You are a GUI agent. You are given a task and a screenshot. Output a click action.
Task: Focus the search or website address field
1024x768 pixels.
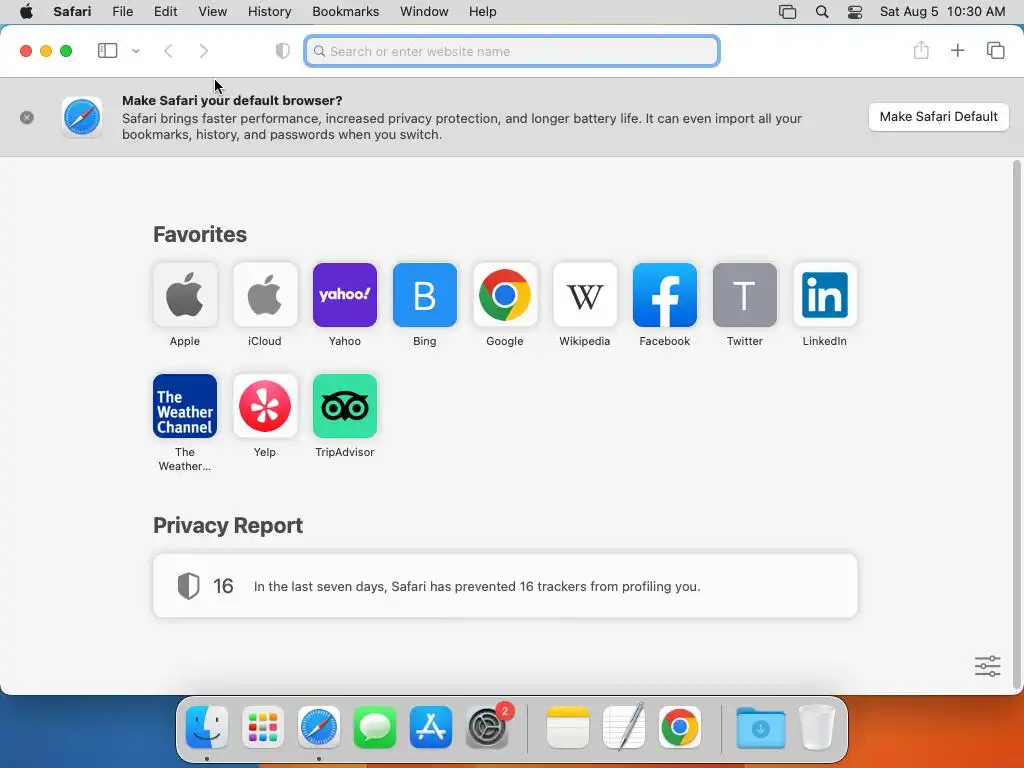point(512,51)
